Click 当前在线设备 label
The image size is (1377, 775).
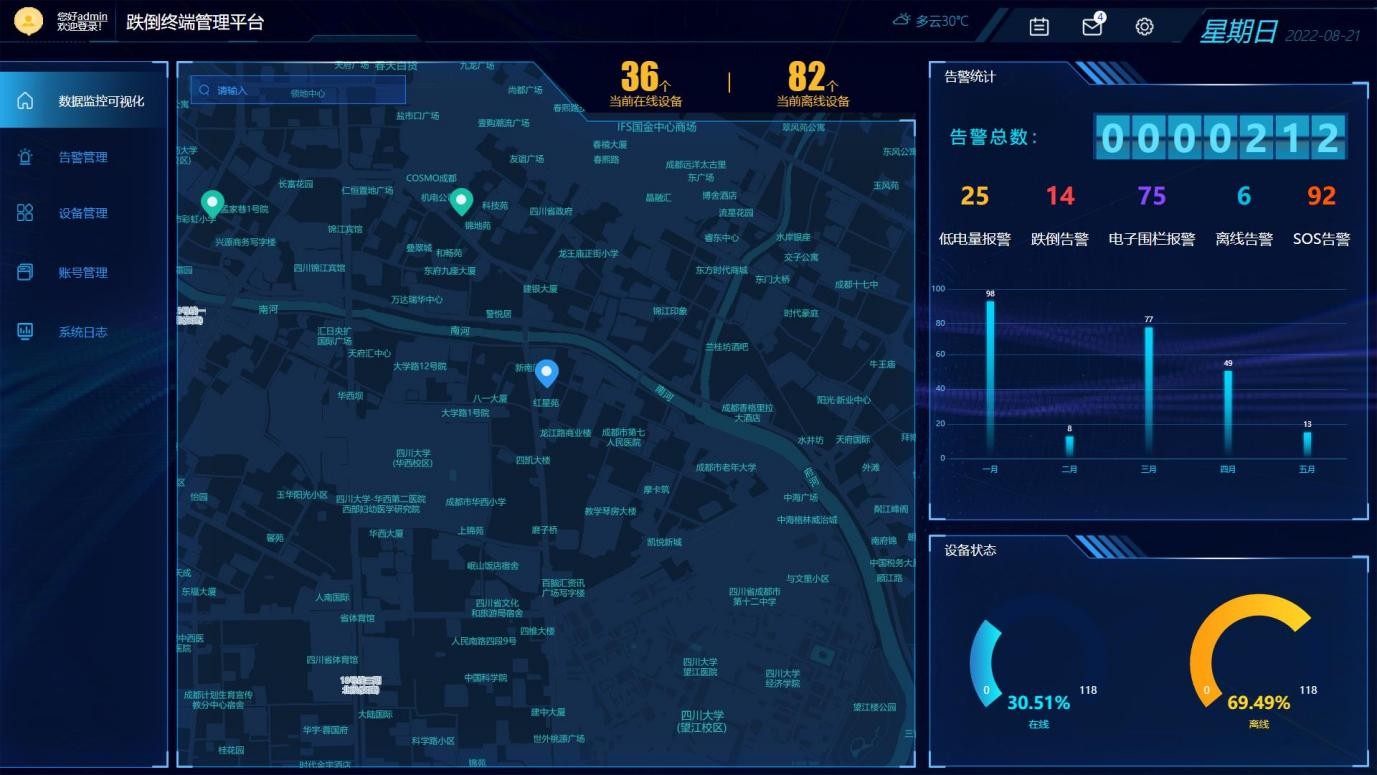point(646,101)
